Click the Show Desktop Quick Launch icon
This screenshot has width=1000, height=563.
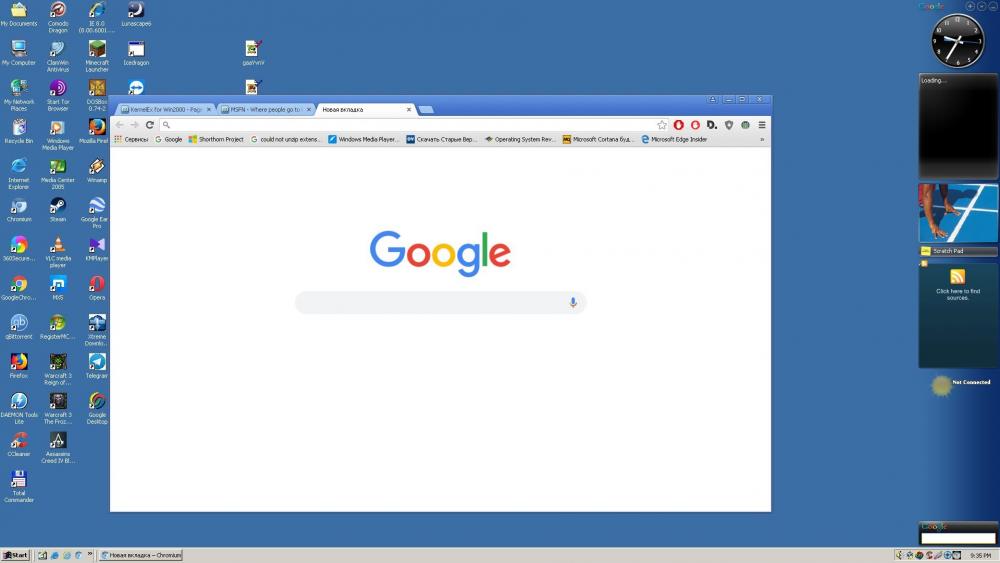click(42, 555)
